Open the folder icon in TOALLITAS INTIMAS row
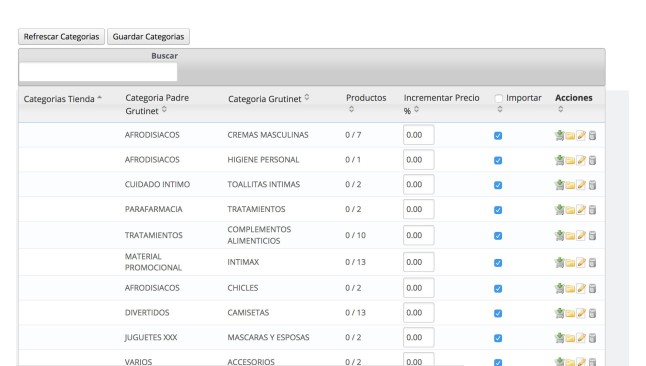The width and height of the screenshot is (646, 366). click(570, 185)
